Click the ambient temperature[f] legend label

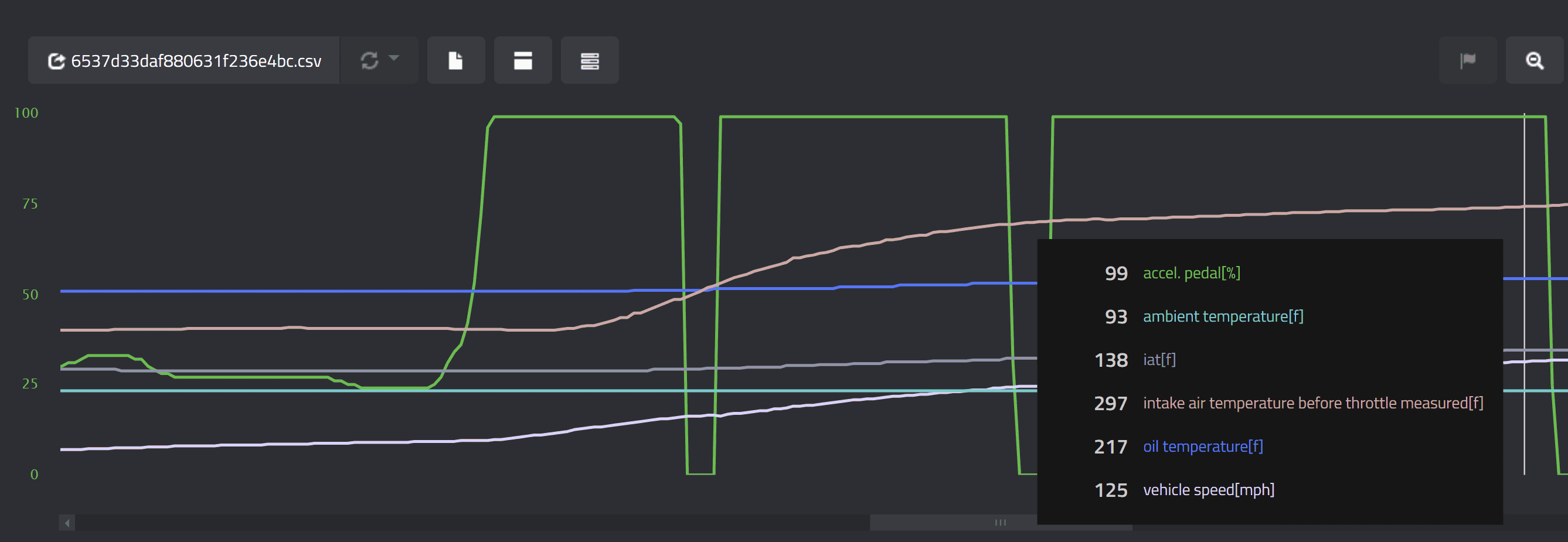pos(1223,316)
